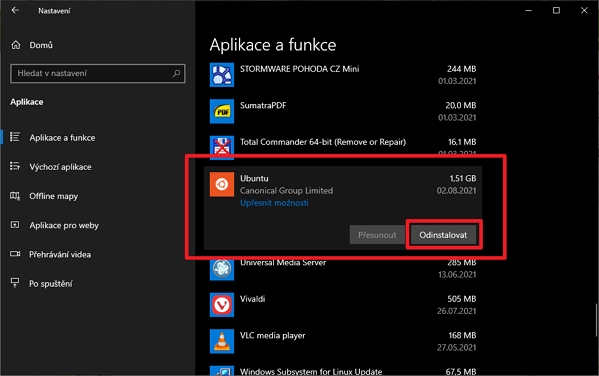
Task: Click the Ubuntu orange logo icon
Action: click(x=222, y=185)
